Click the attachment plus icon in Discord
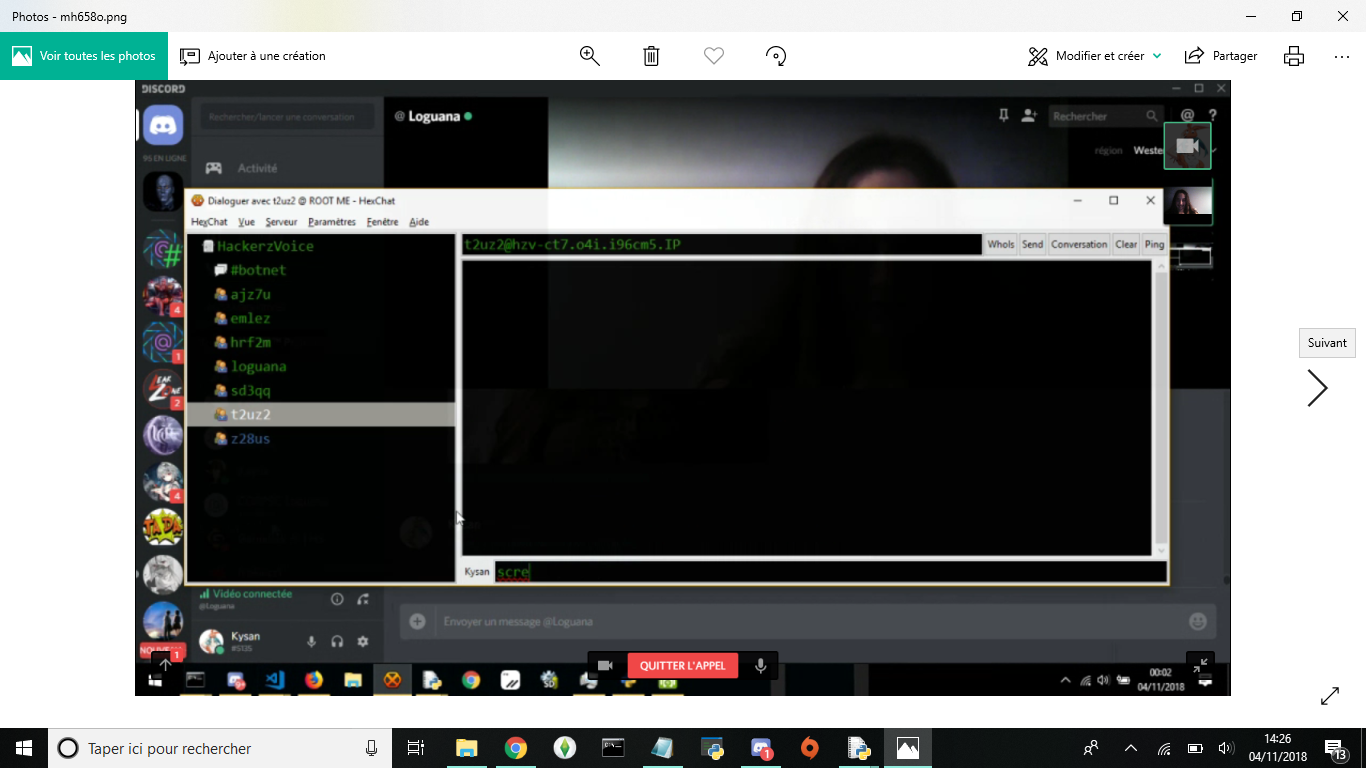This screenshot has height=768, width=1366. pos(418,621)
